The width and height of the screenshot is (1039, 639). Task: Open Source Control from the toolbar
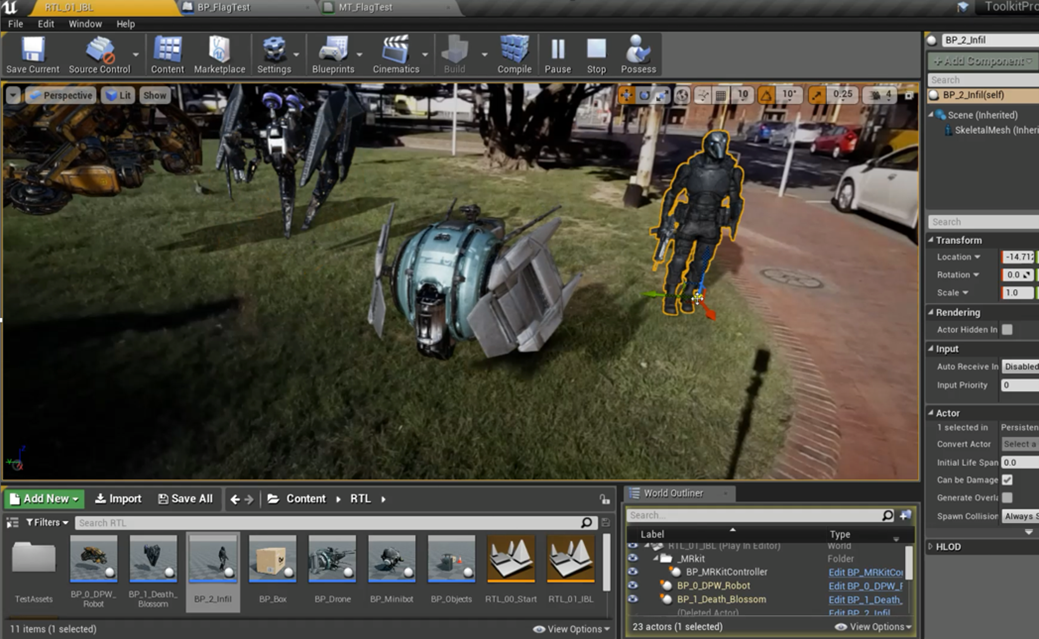[x=99, y=54]
